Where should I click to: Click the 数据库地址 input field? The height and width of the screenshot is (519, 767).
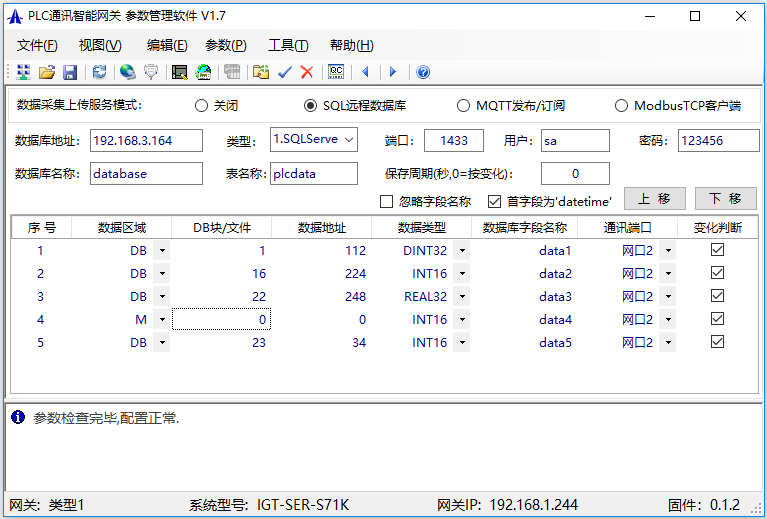[x=146, y=141]
